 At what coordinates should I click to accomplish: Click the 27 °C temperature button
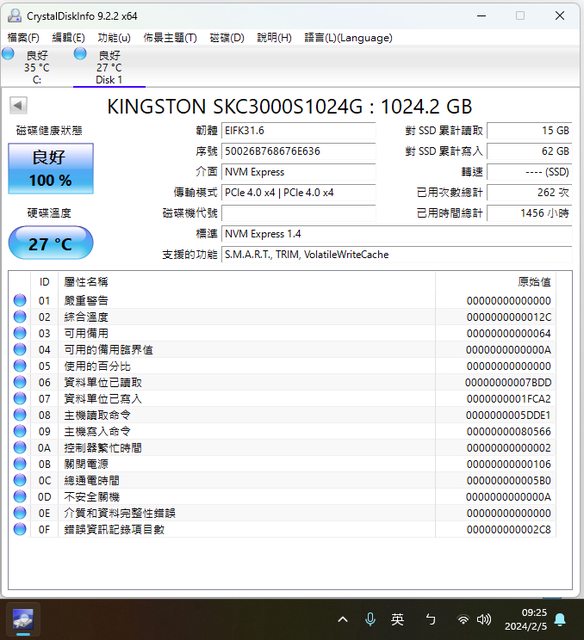pos(51,243)
